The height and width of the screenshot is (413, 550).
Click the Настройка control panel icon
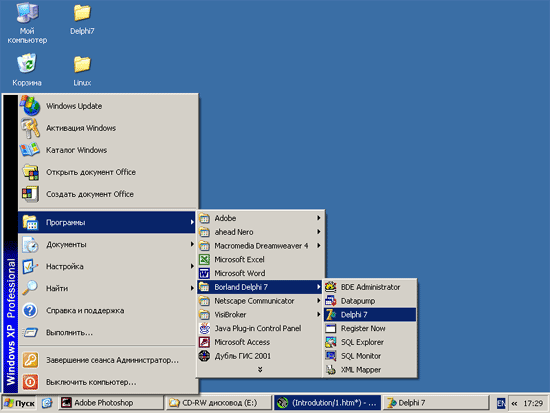31,267
